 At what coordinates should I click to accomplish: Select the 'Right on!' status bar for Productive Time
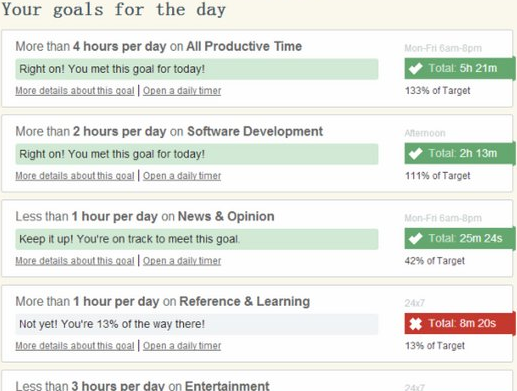coord(197,69)
